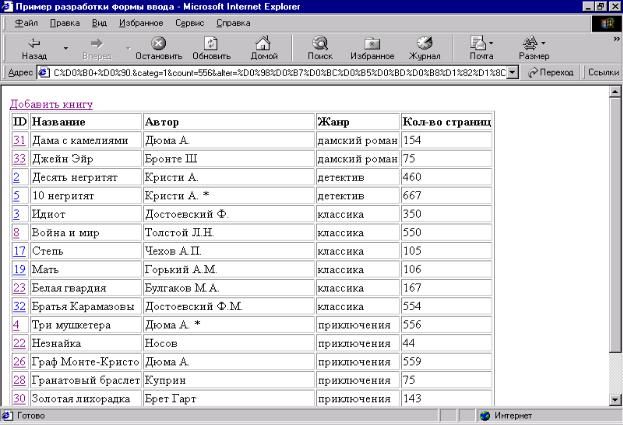Click the Кол-во страниц column header

click(447, 122)
